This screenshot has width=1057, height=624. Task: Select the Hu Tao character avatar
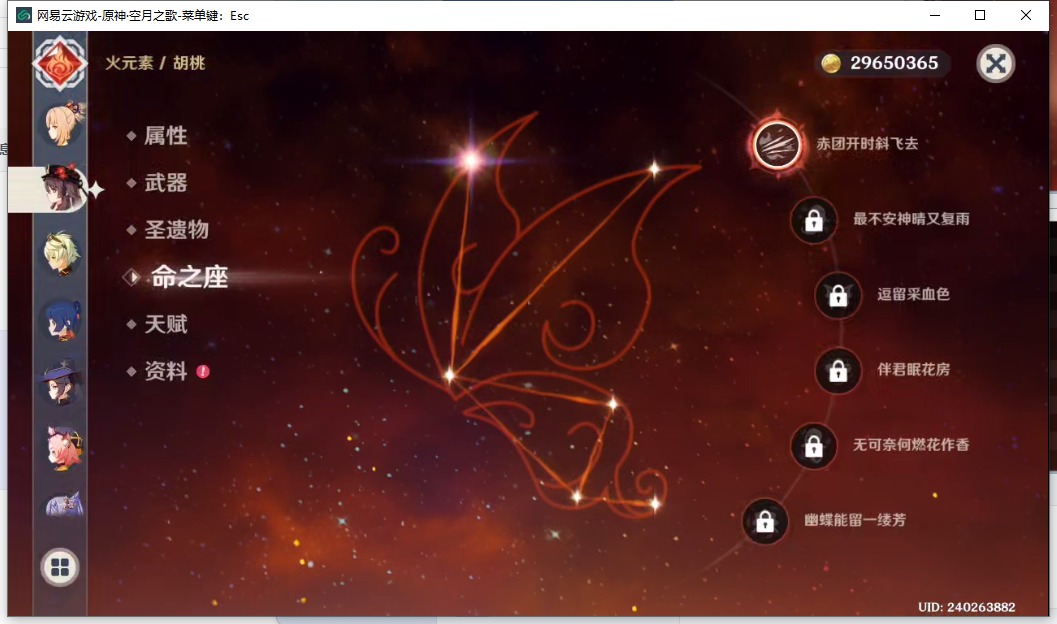[x=63, y=188]
